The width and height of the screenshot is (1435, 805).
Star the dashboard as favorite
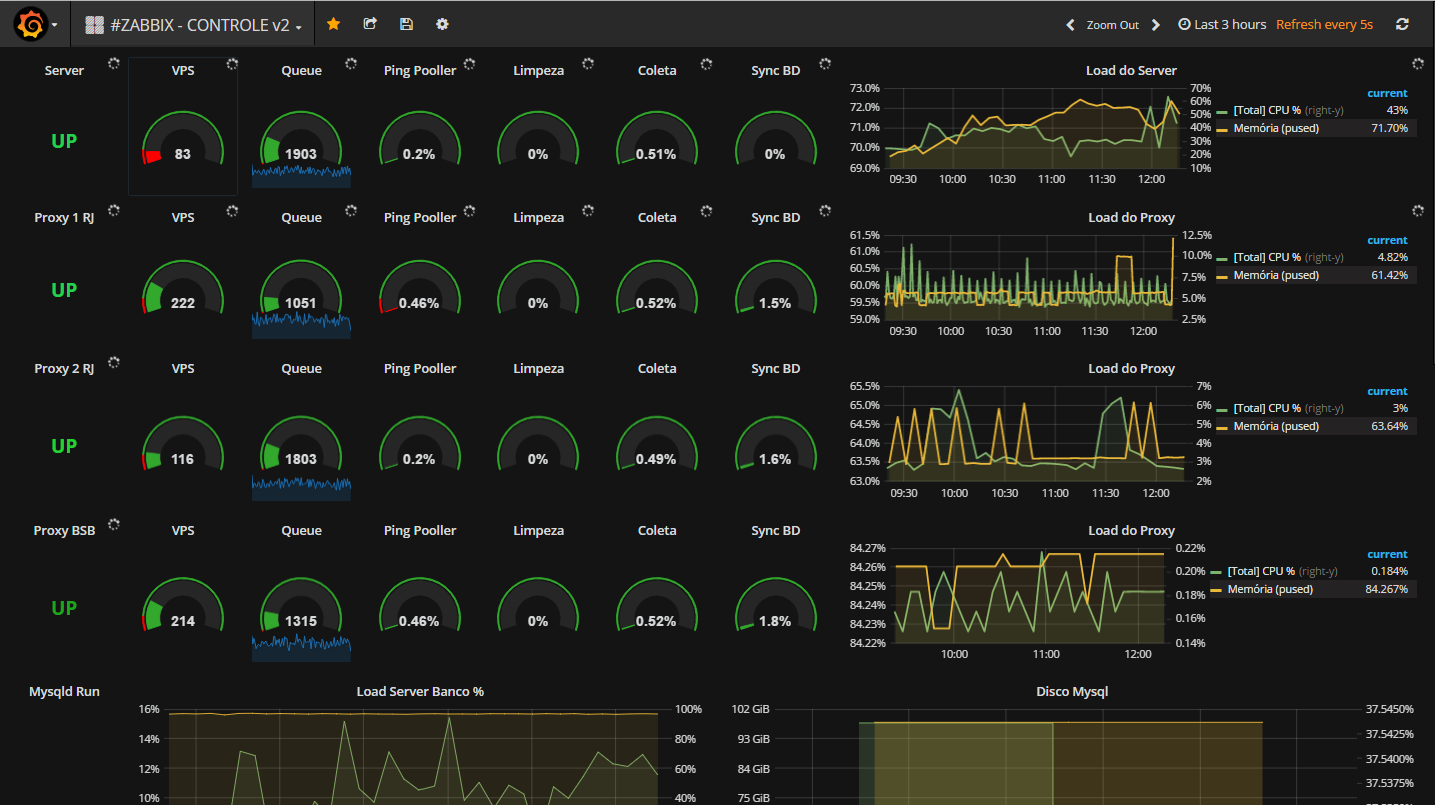coord(333,24)
